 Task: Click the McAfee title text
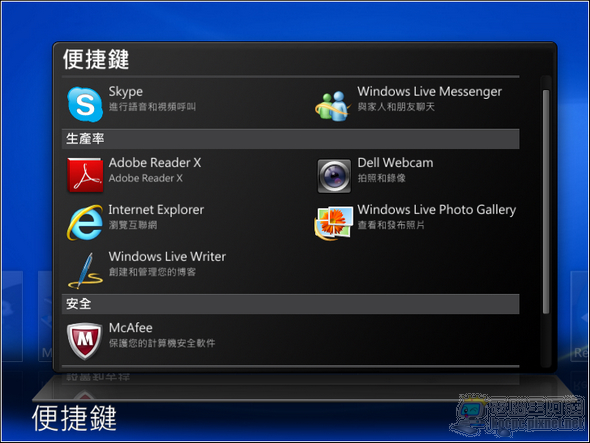click(x=131, y=328)
